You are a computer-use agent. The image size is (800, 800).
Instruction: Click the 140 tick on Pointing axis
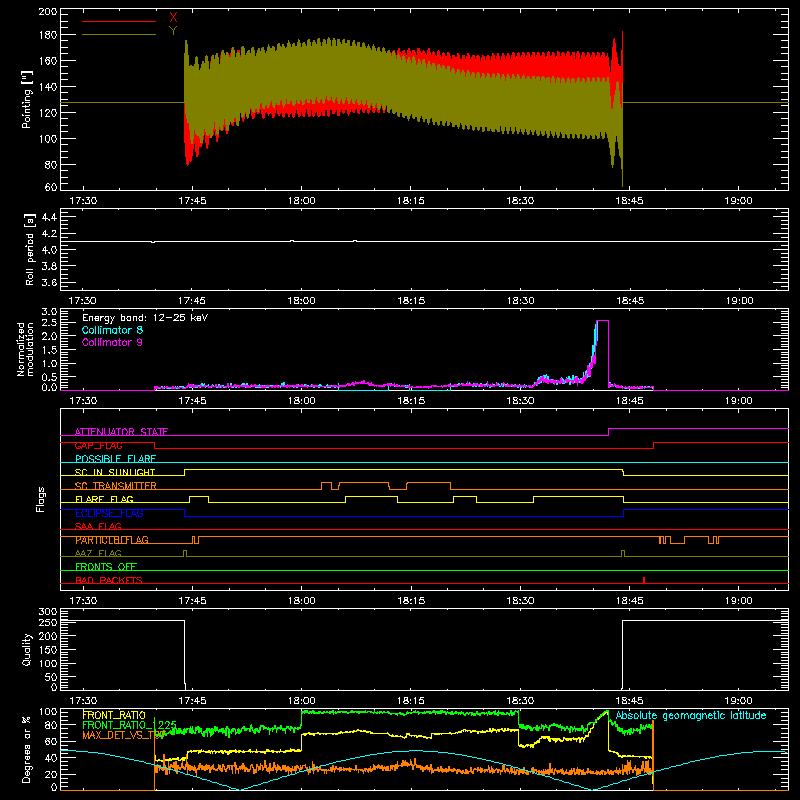tap(48, 87)
